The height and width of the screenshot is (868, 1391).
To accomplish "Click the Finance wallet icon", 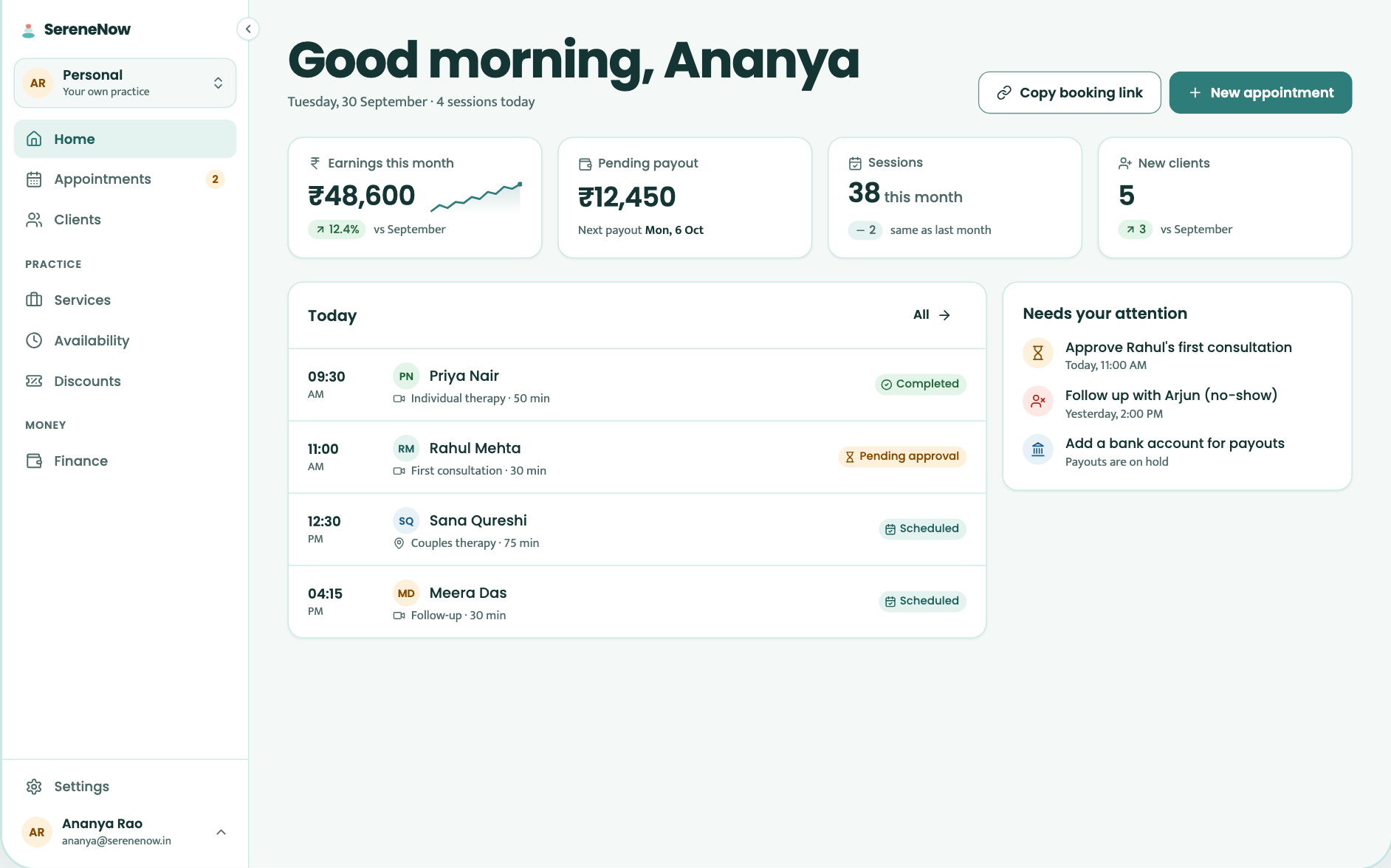I will [34, 461].
